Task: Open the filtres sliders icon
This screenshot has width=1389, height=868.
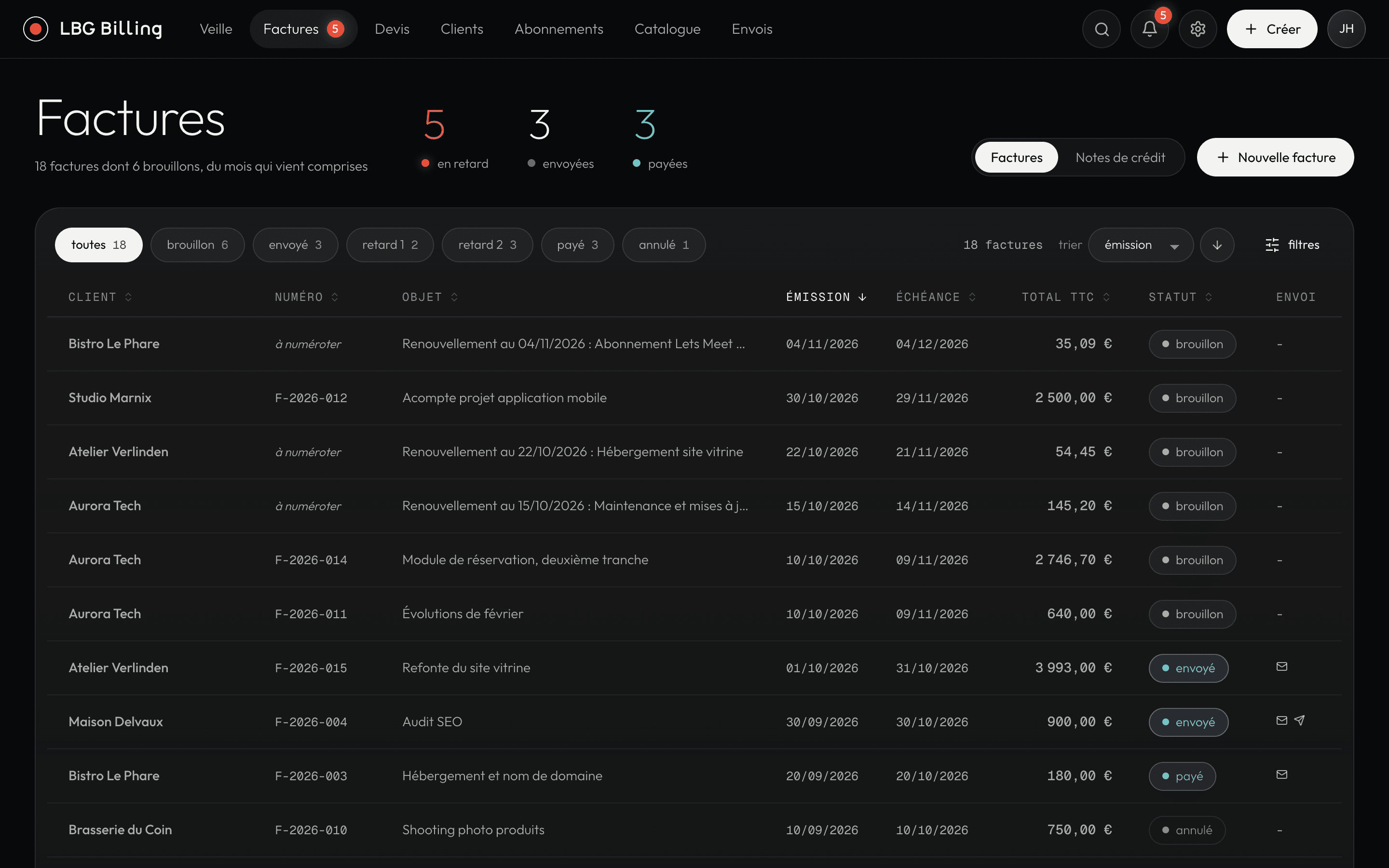Action: coord(1272,245)
